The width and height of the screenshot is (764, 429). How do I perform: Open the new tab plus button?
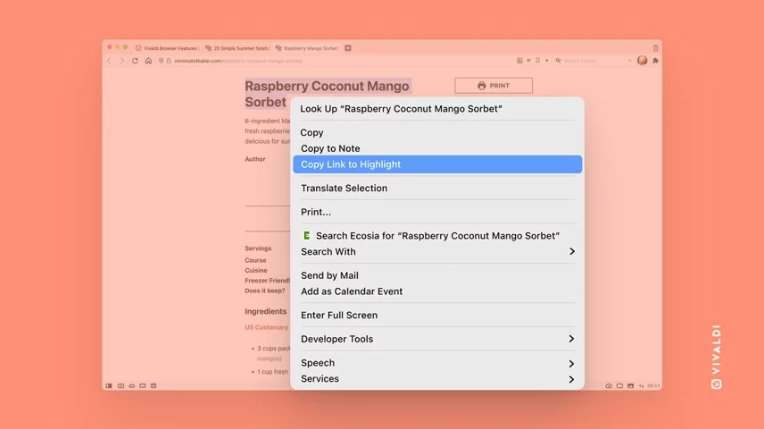coord(348,48)
